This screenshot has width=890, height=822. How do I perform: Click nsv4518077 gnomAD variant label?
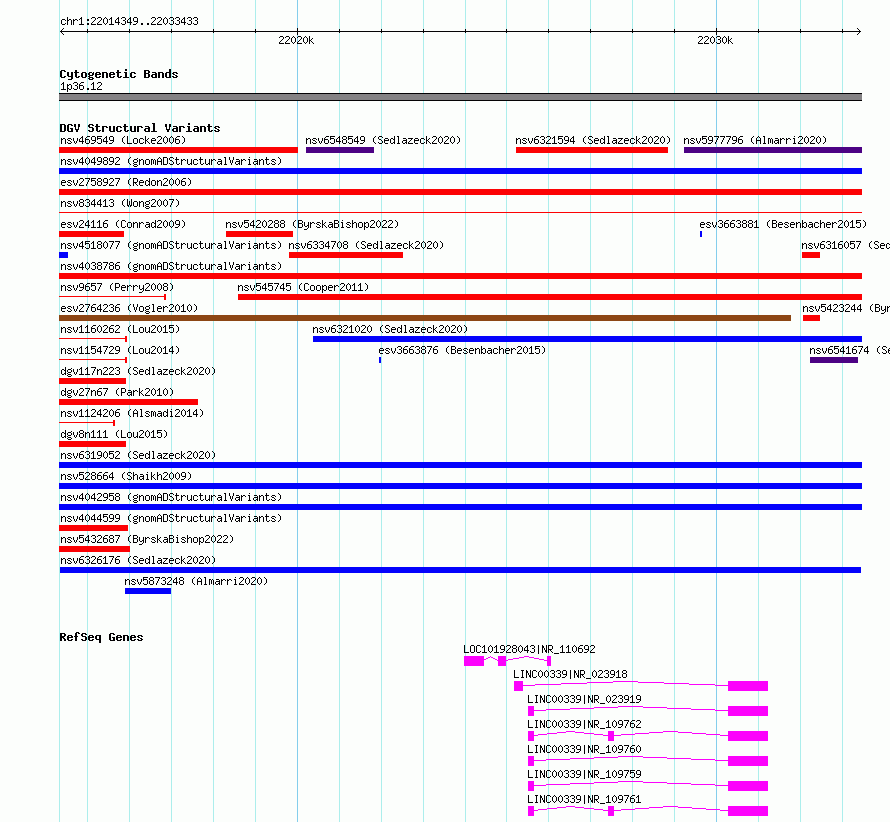click(171, 245)
